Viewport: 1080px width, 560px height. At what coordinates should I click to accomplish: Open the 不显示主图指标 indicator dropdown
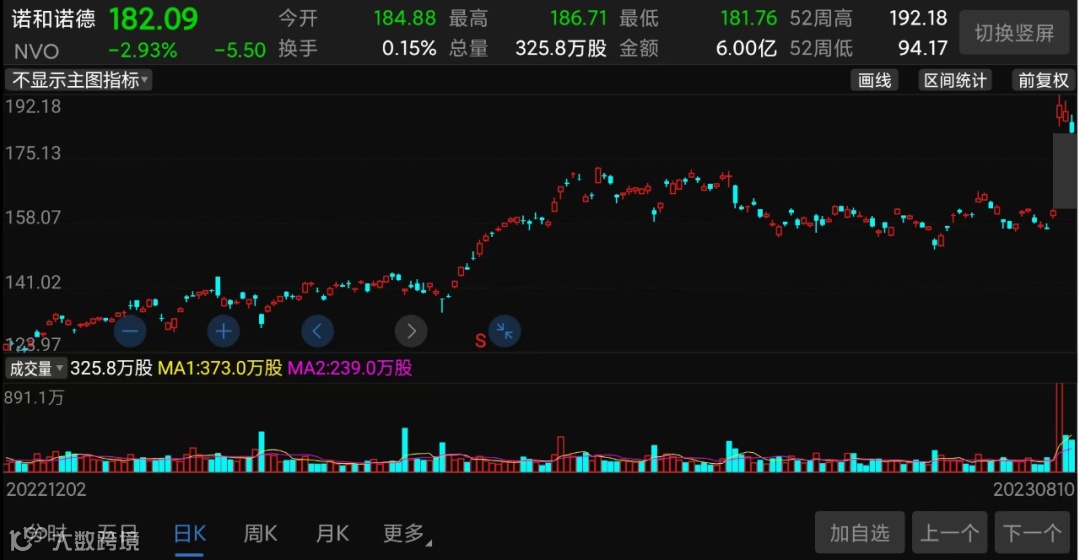[x=79, y=81]
